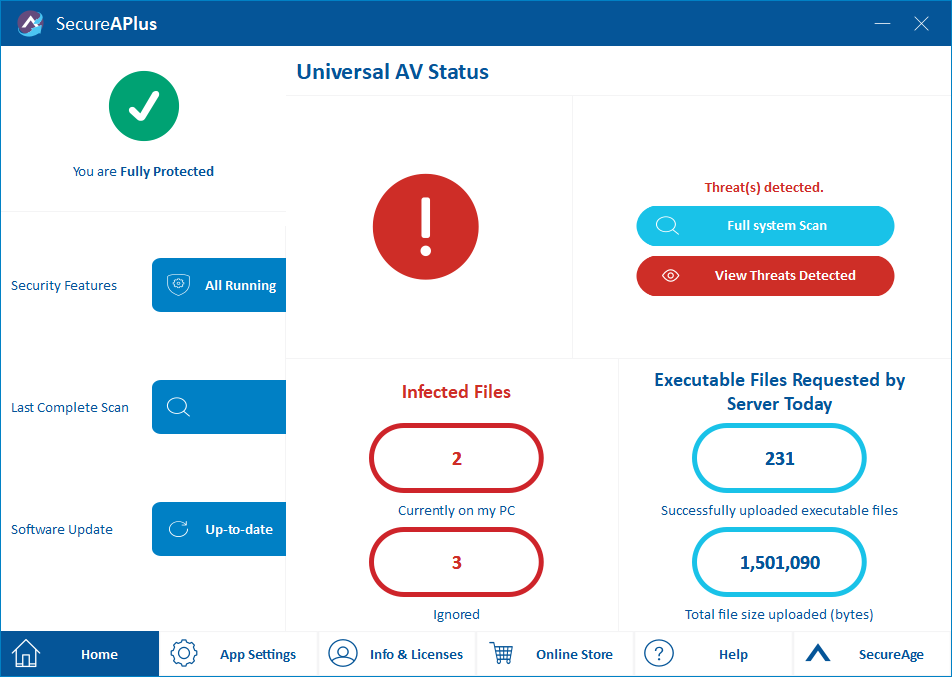The image size is (952, 677).
Task: Start a Full system Scan
Action: tap(765, 226)
